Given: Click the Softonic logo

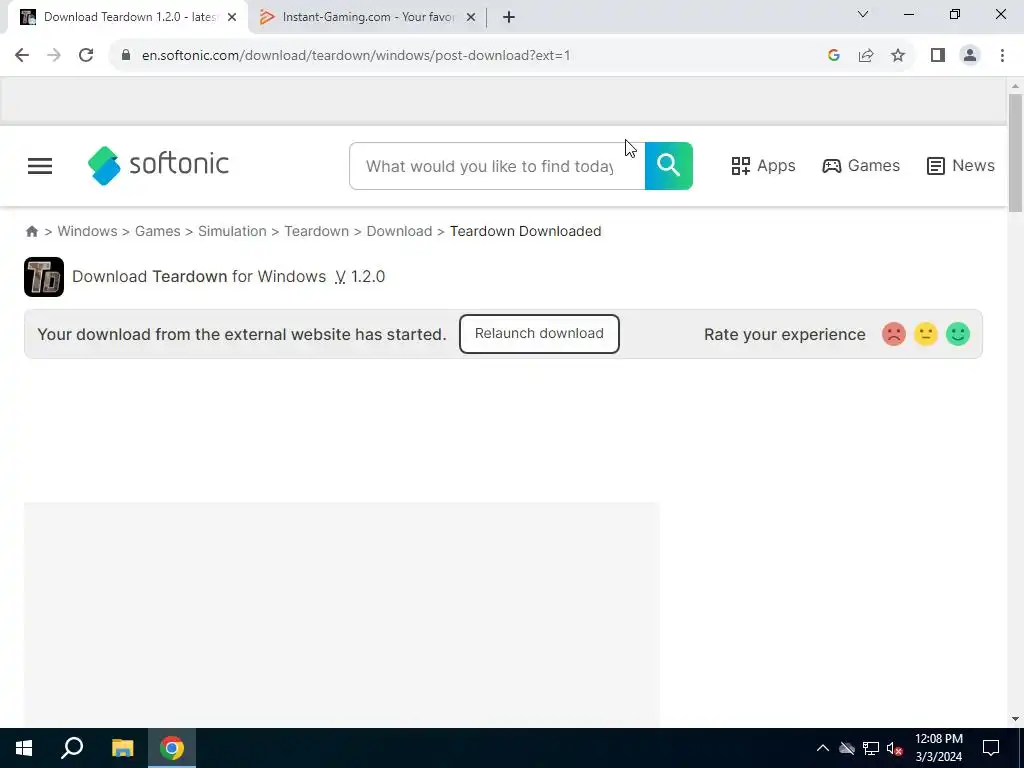Looking at the screenshot, I should coord(158,165).
